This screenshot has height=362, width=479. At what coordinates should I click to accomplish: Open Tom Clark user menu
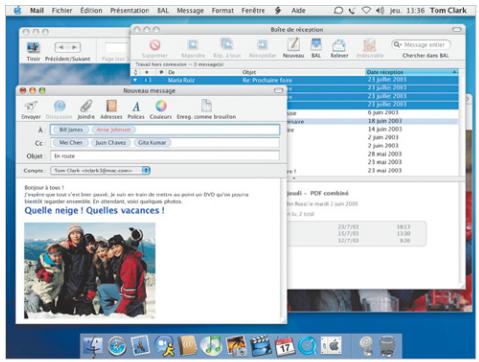click(x=448, y=11)
